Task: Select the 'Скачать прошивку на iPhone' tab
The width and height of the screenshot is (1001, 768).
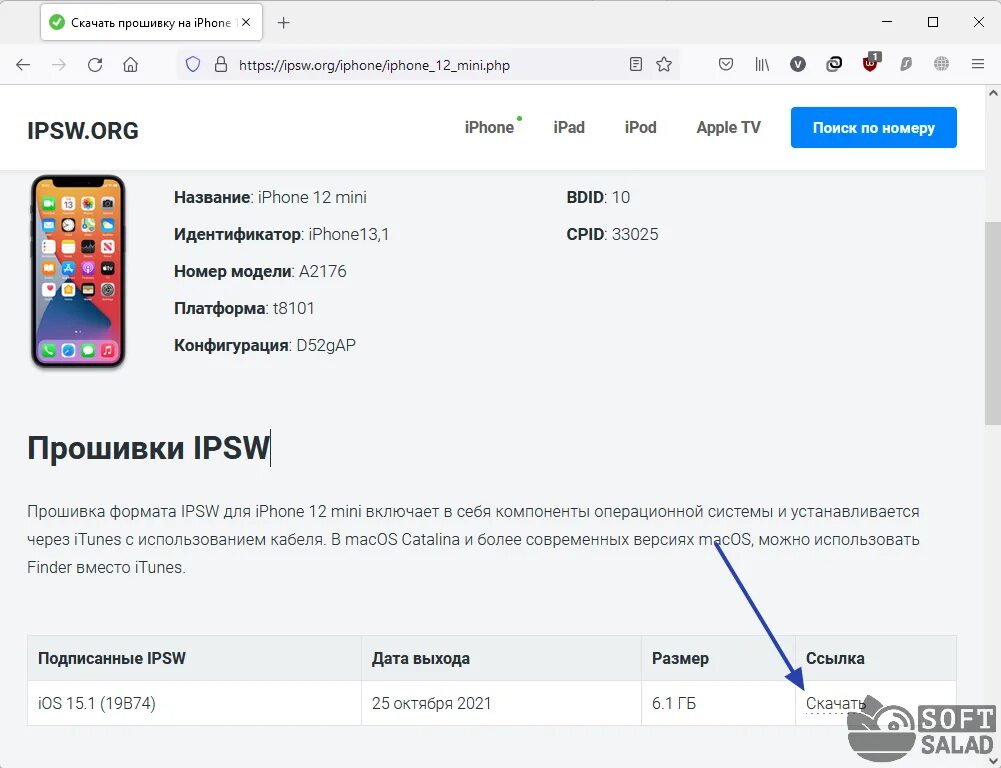Action: 151,22
